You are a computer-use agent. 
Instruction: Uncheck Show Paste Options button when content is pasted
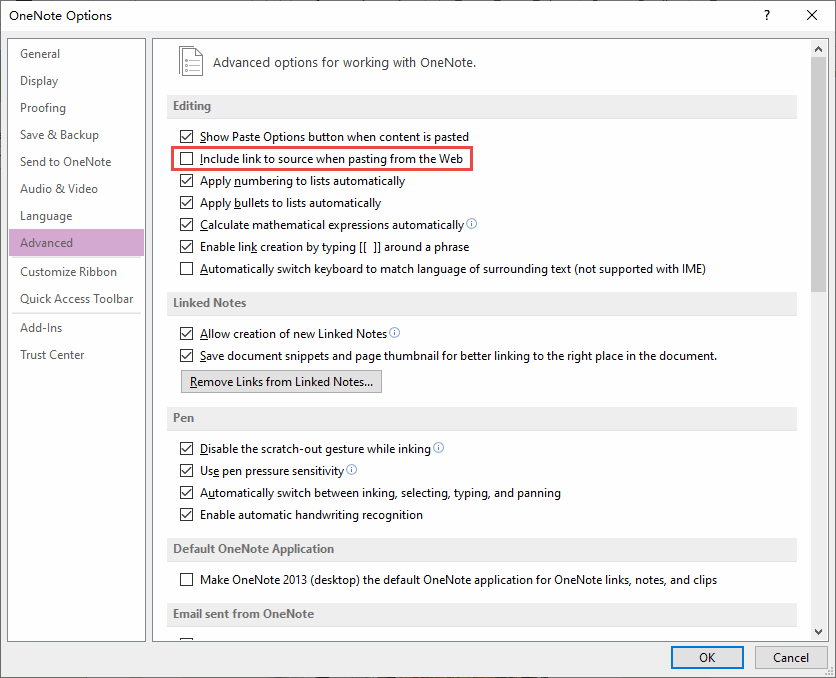186,136
